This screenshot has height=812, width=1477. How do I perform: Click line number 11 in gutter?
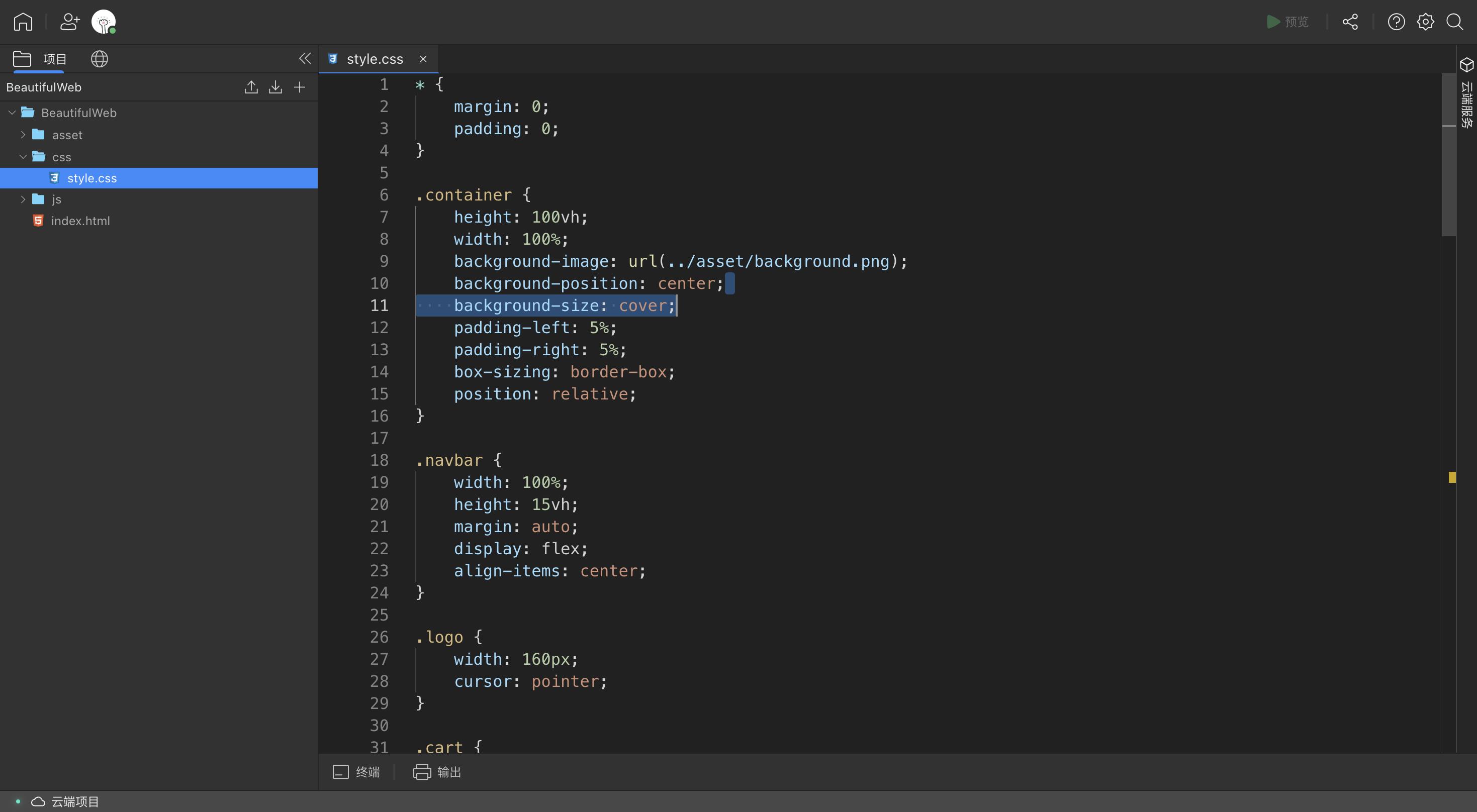(x=379, y=306)
